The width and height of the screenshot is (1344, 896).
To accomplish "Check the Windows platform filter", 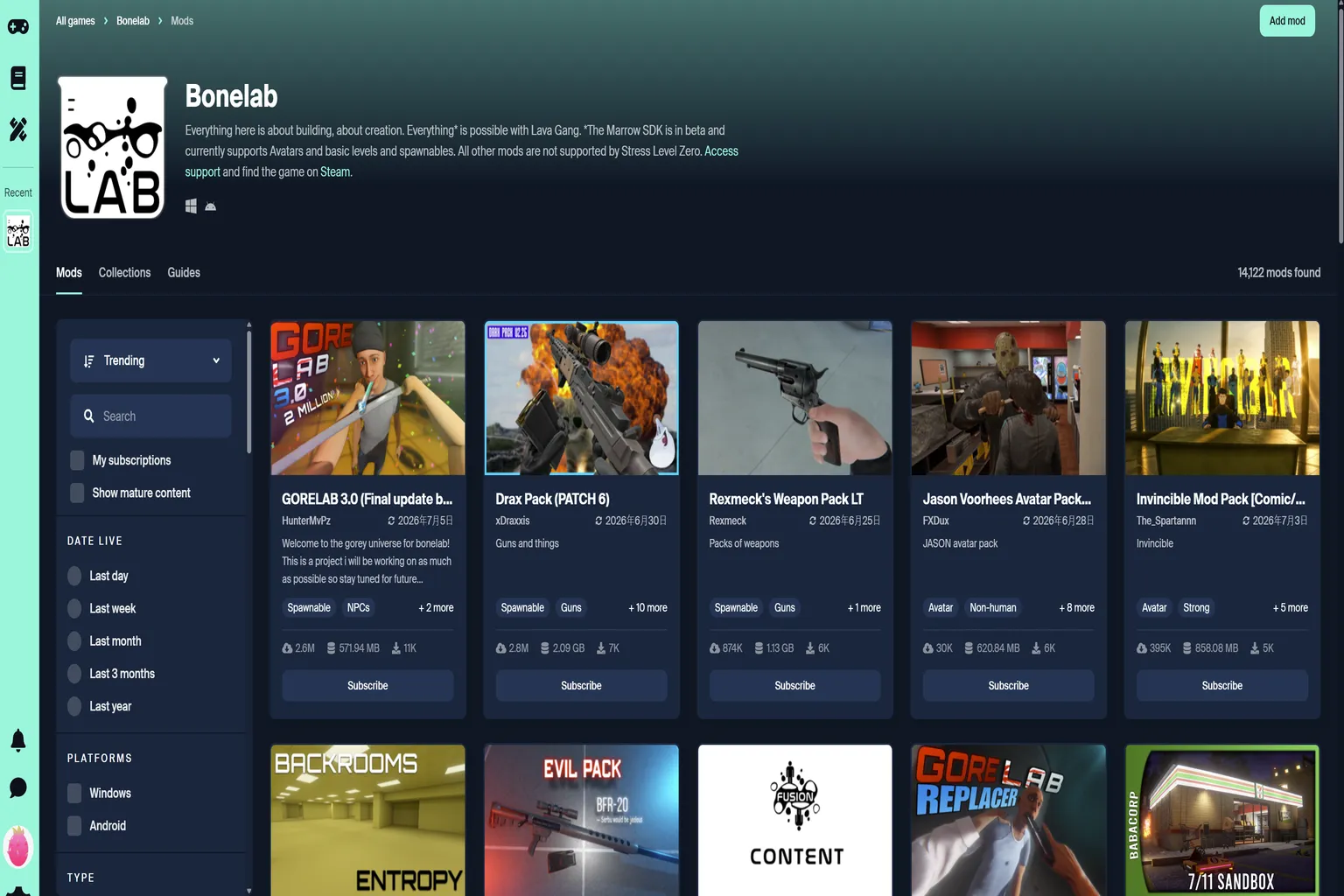I will coord(74,793).
